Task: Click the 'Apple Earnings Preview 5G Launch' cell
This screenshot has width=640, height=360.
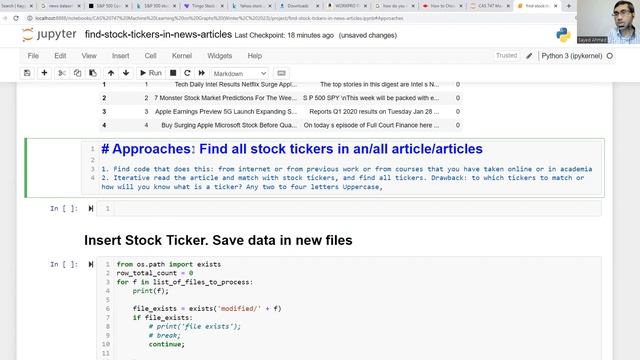Action: [226, 111]
